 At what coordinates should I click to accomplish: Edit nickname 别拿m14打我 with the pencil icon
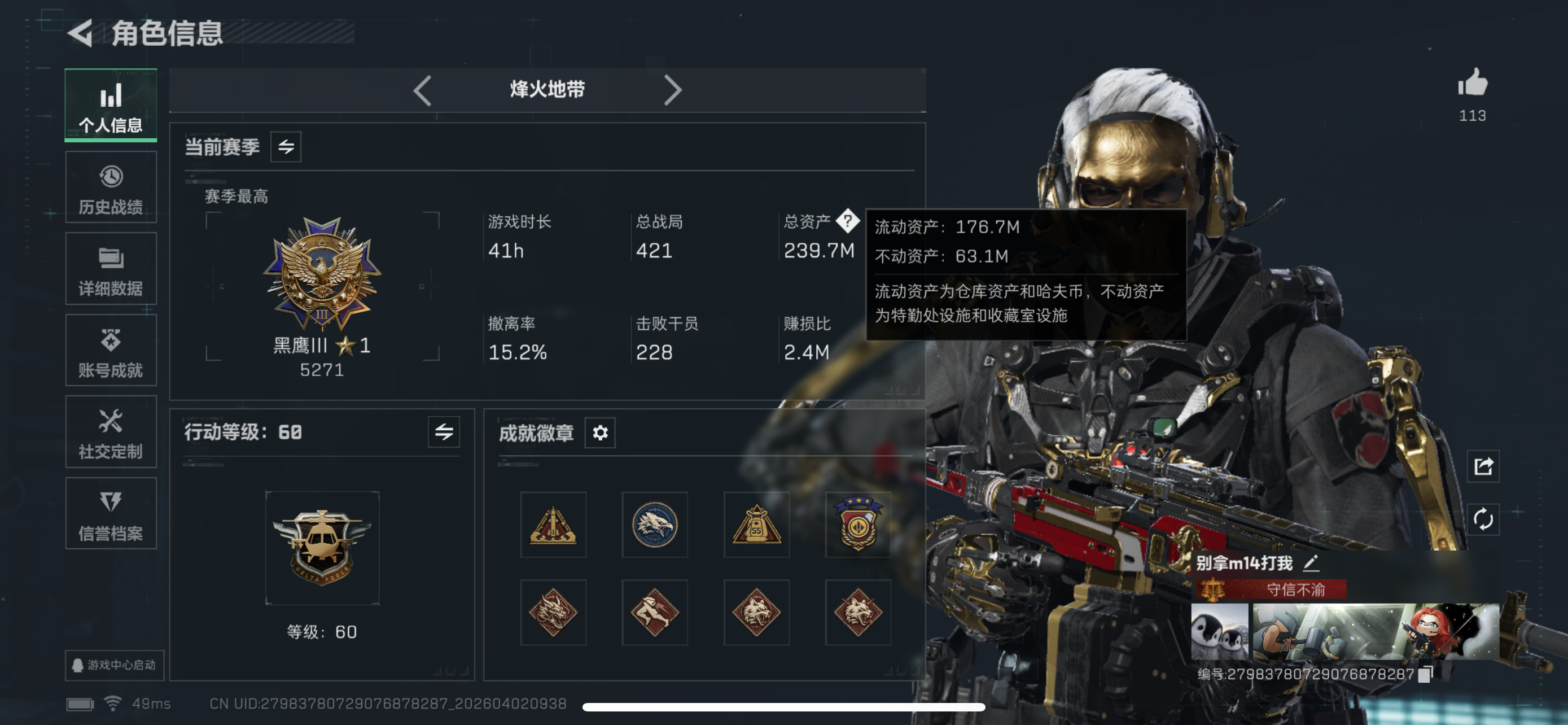[x=1311, y=563]
